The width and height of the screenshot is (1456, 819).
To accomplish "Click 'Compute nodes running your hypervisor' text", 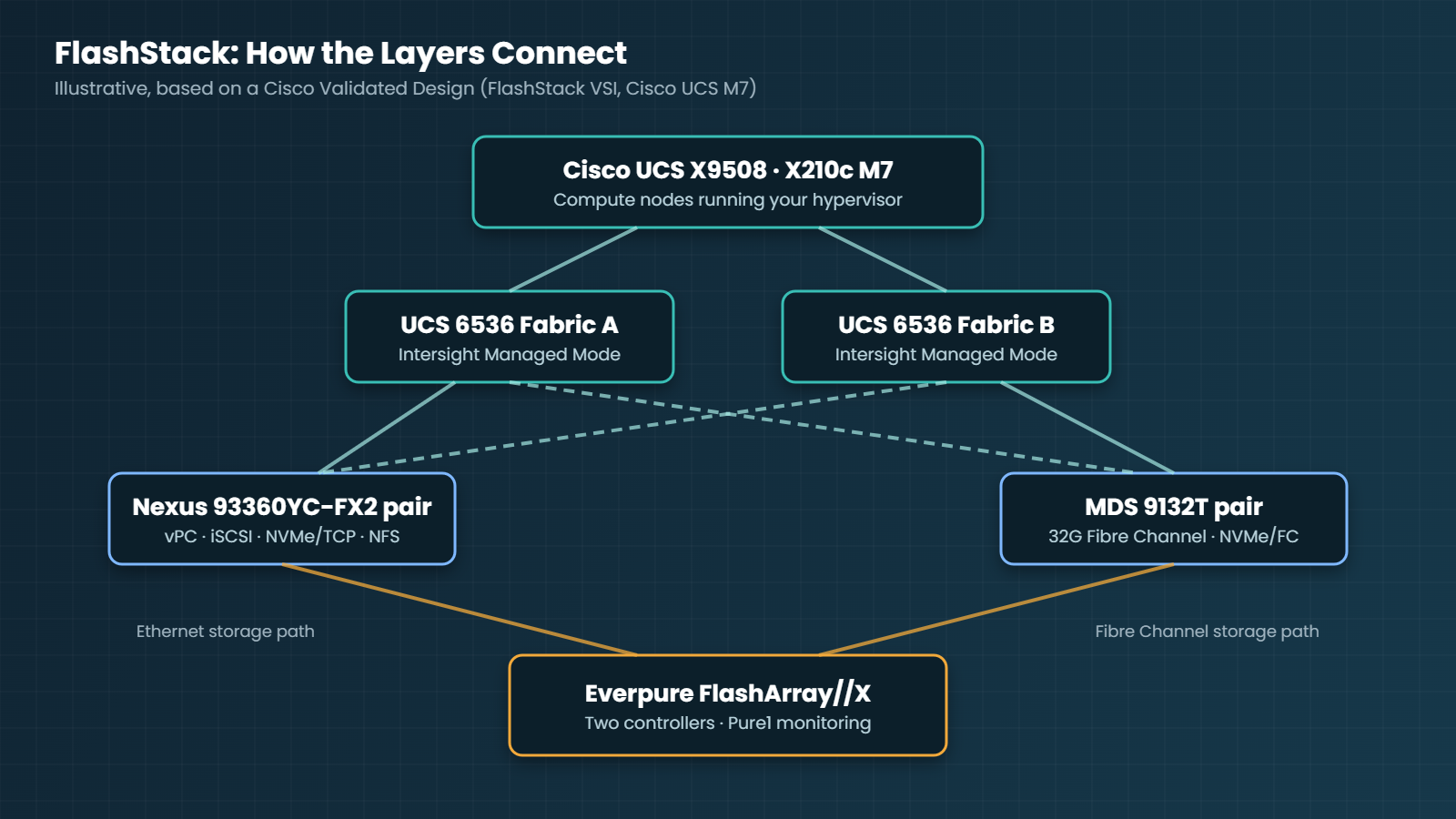I will [728, 200].
